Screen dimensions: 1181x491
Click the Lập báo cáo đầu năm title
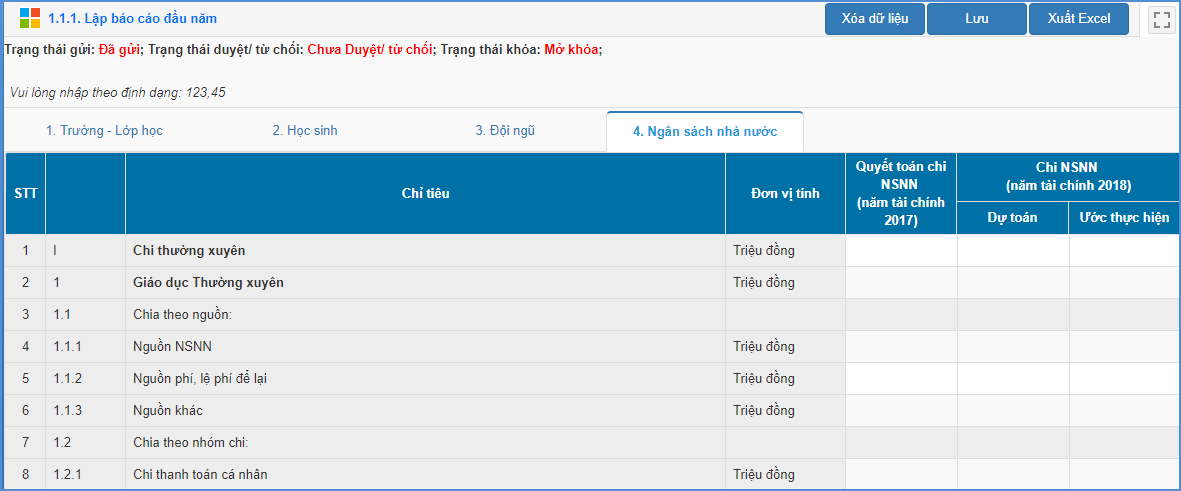point(132,19)
